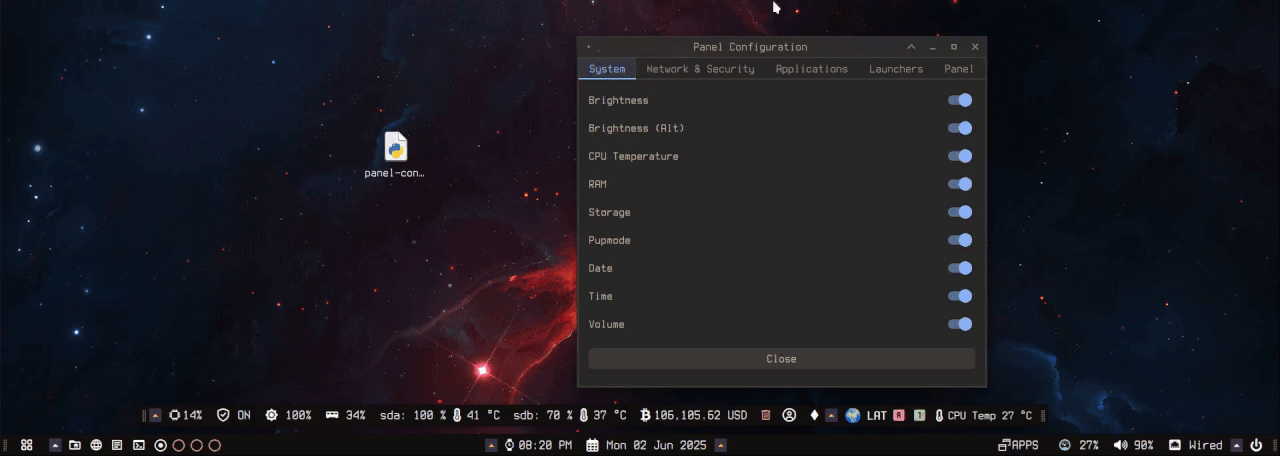The width and height of the screenshot is (1280, 456).
Task: Click the Wired network icon
Action: pos(1175,445)
